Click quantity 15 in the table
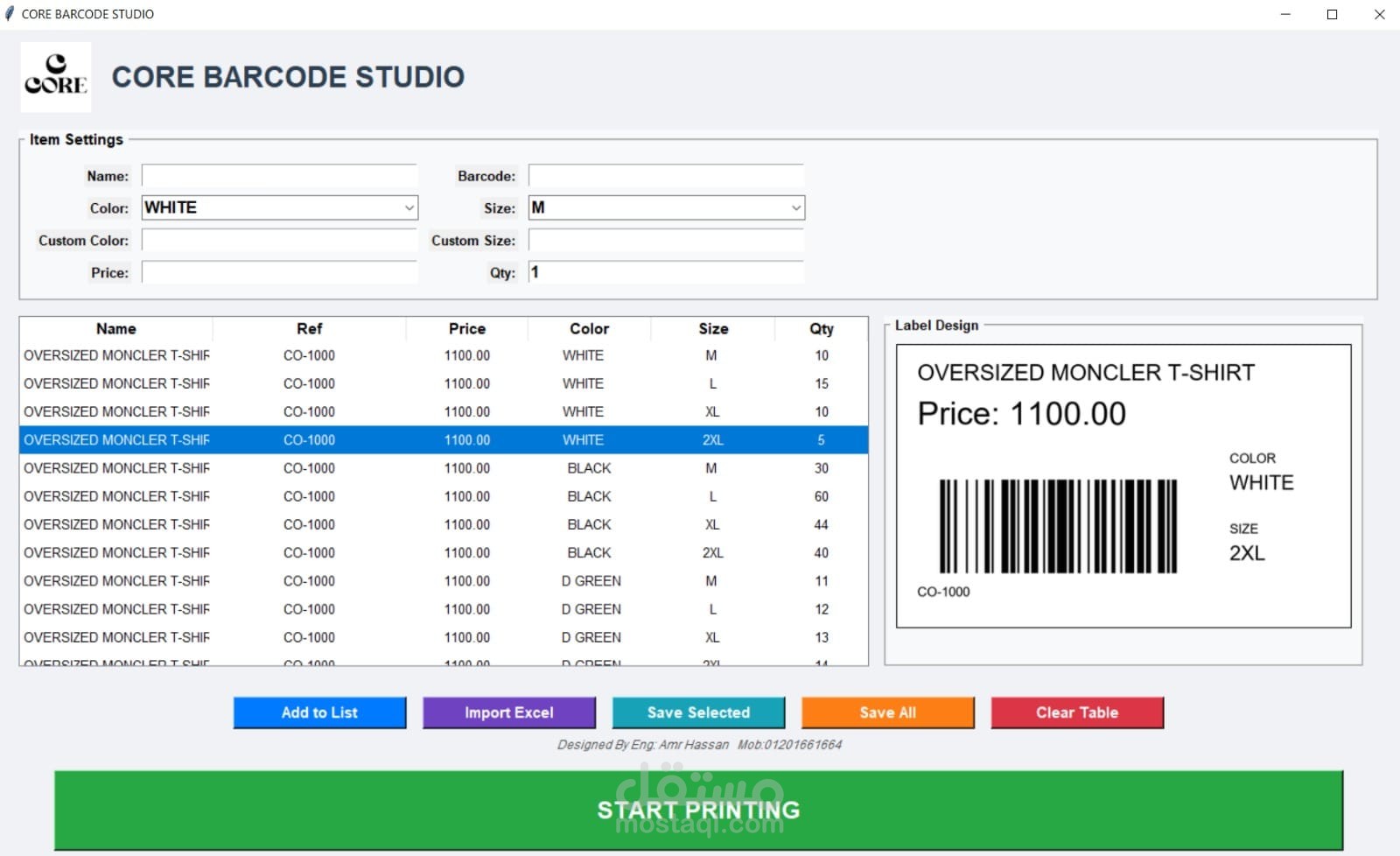 822,383
